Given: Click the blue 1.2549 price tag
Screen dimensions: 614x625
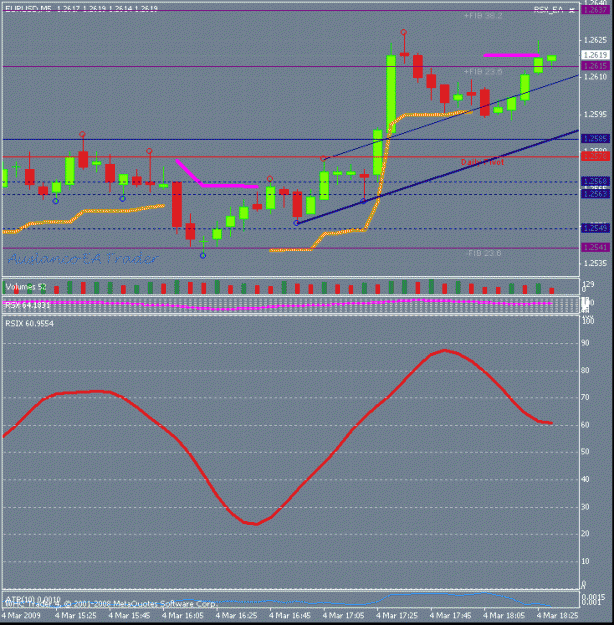Looking at the screenshot, I should pos(596,228).
